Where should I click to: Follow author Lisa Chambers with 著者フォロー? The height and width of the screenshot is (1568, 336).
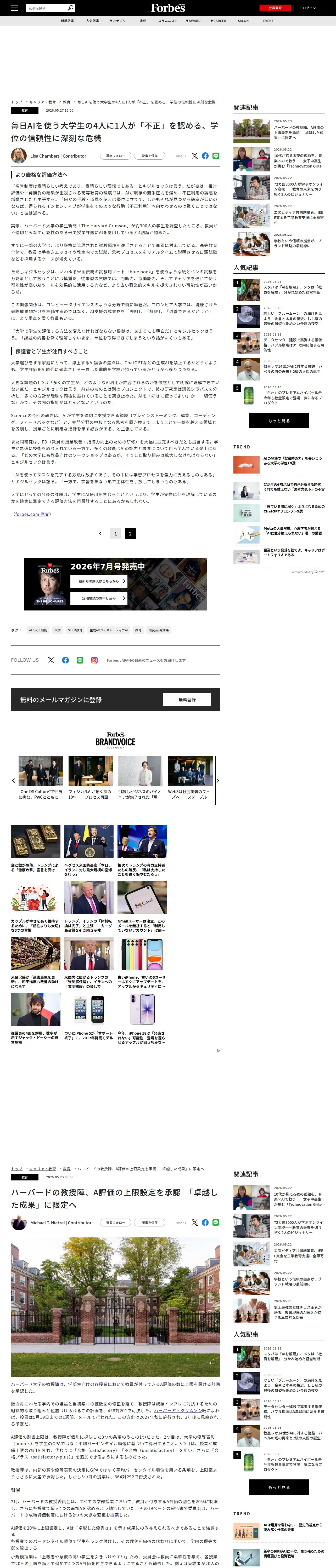pyautogui.click(x=115, y=156)
